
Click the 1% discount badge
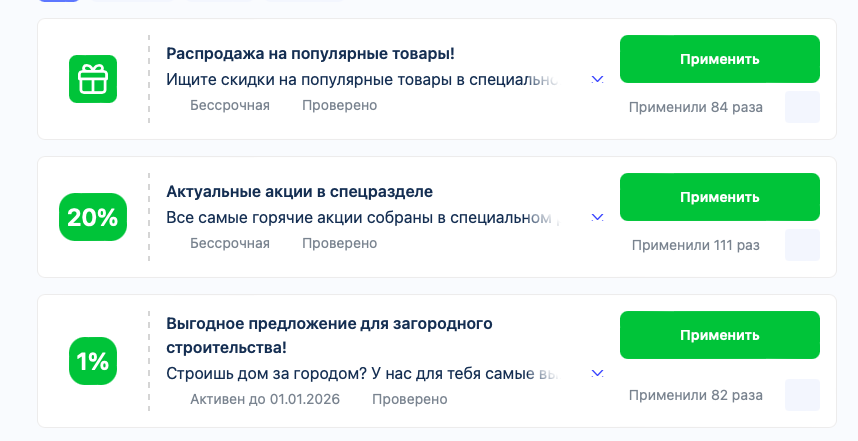(x=93, y=361)
